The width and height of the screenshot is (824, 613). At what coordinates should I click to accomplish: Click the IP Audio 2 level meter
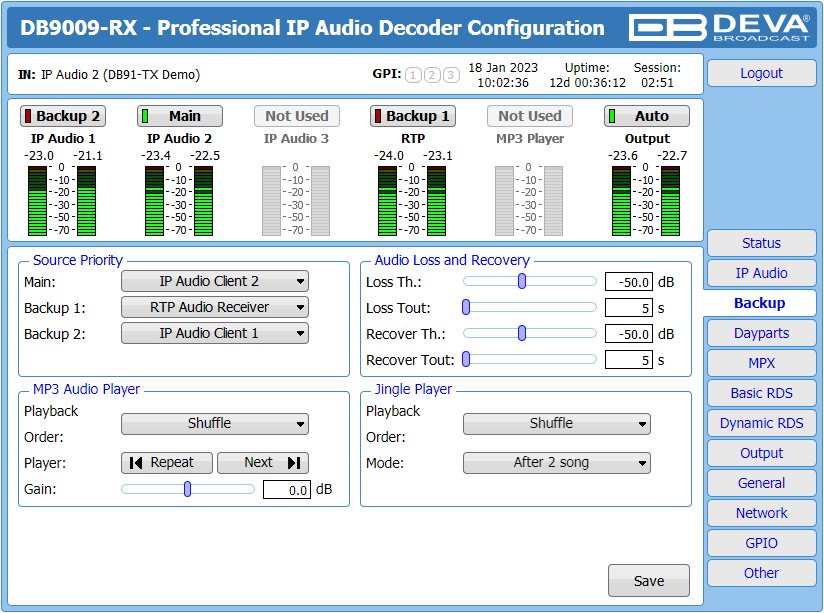[x=179, y=201]
